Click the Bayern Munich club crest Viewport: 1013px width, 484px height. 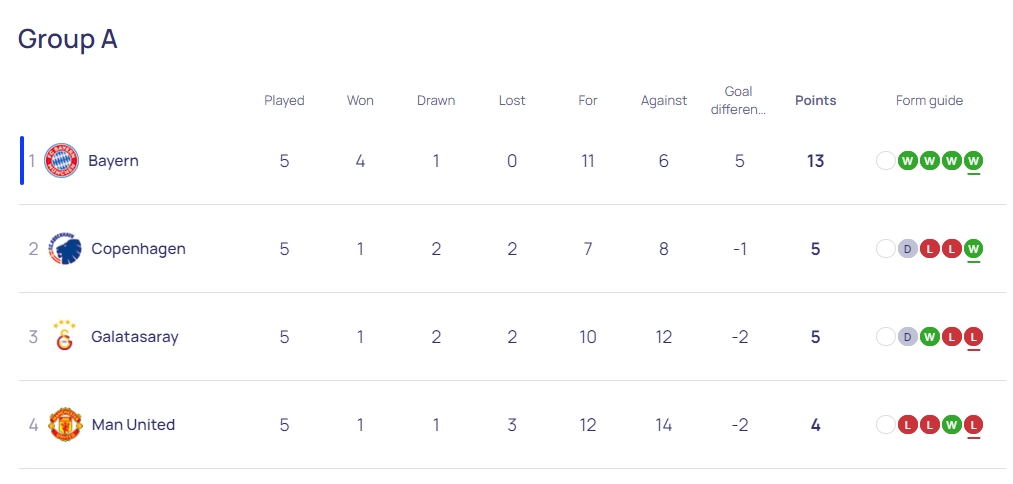pyautogui.click(x=61, y=161)
